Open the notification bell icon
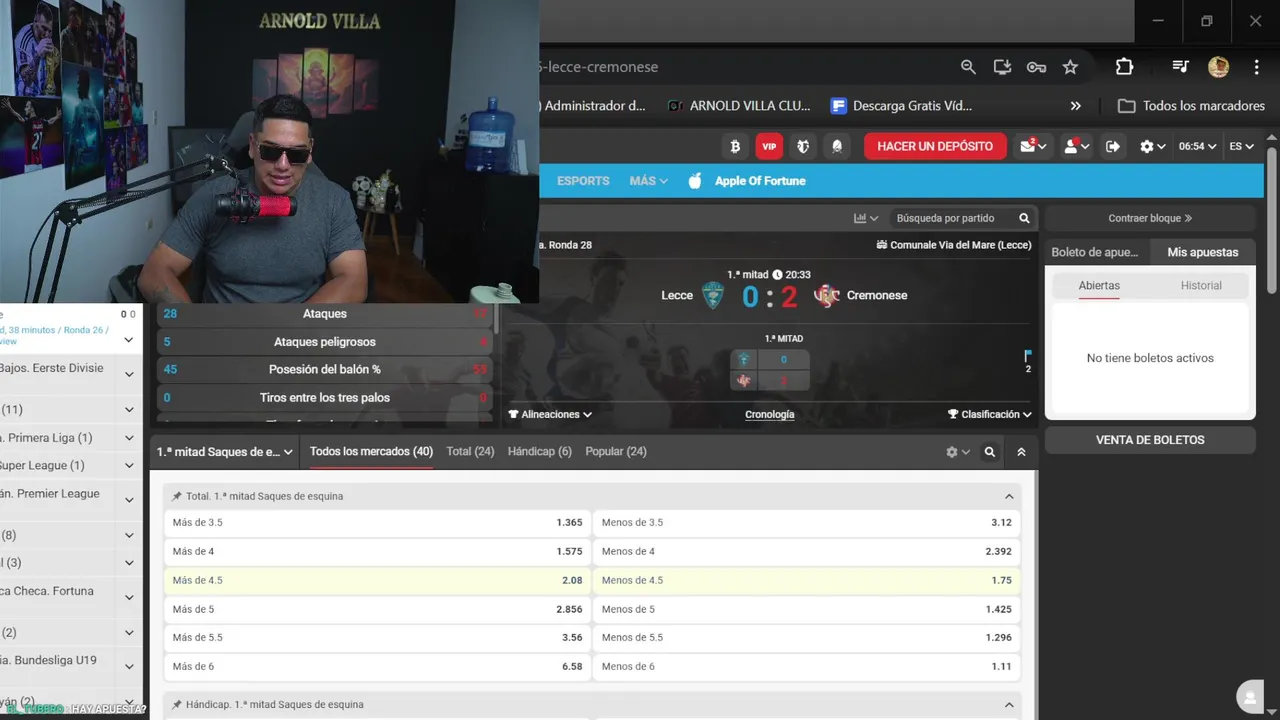Image resolution: width=1280 pixels, height=720 pixels. point(837,146)
